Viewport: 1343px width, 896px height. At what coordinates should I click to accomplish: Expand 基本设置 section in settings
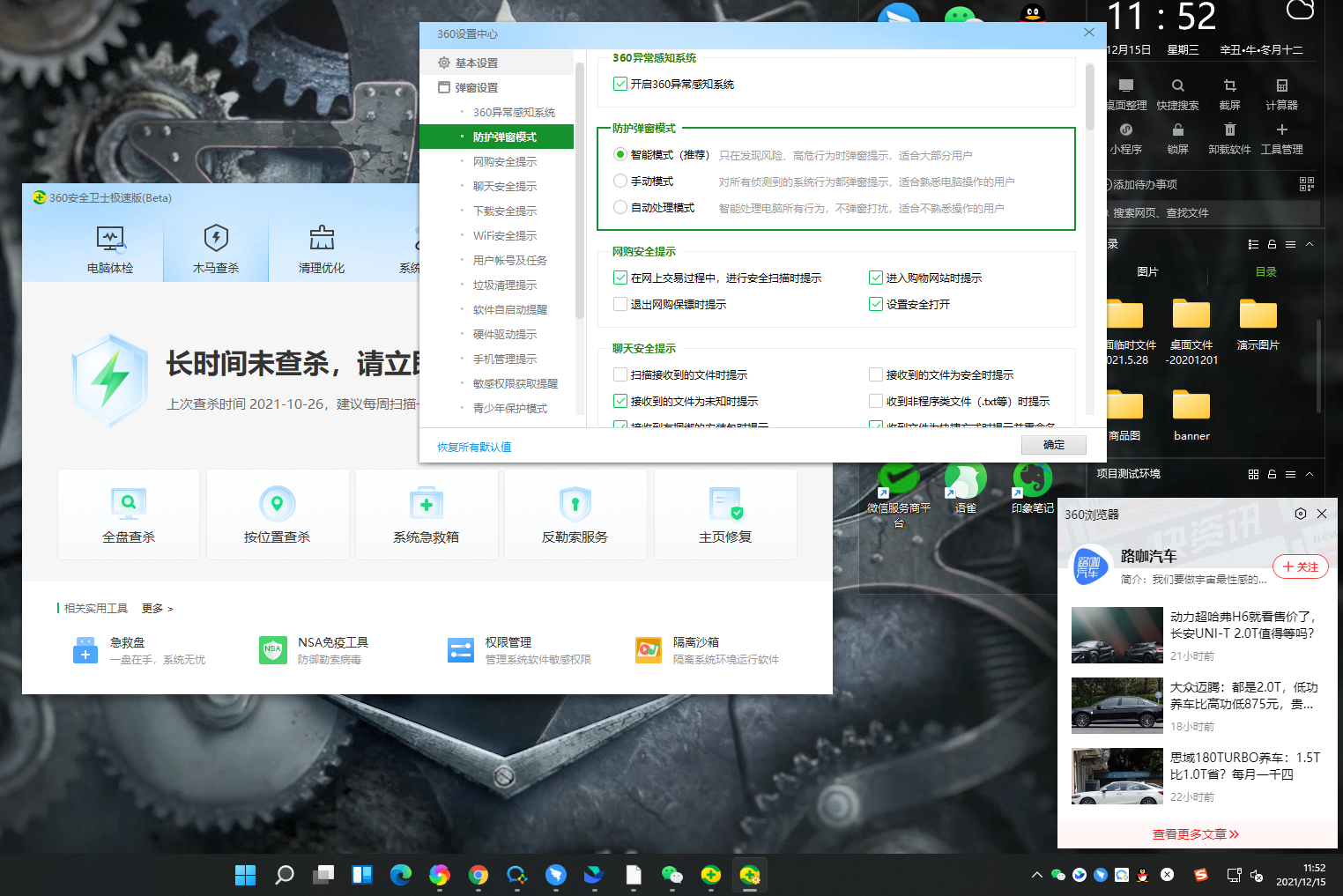(497, 63)
